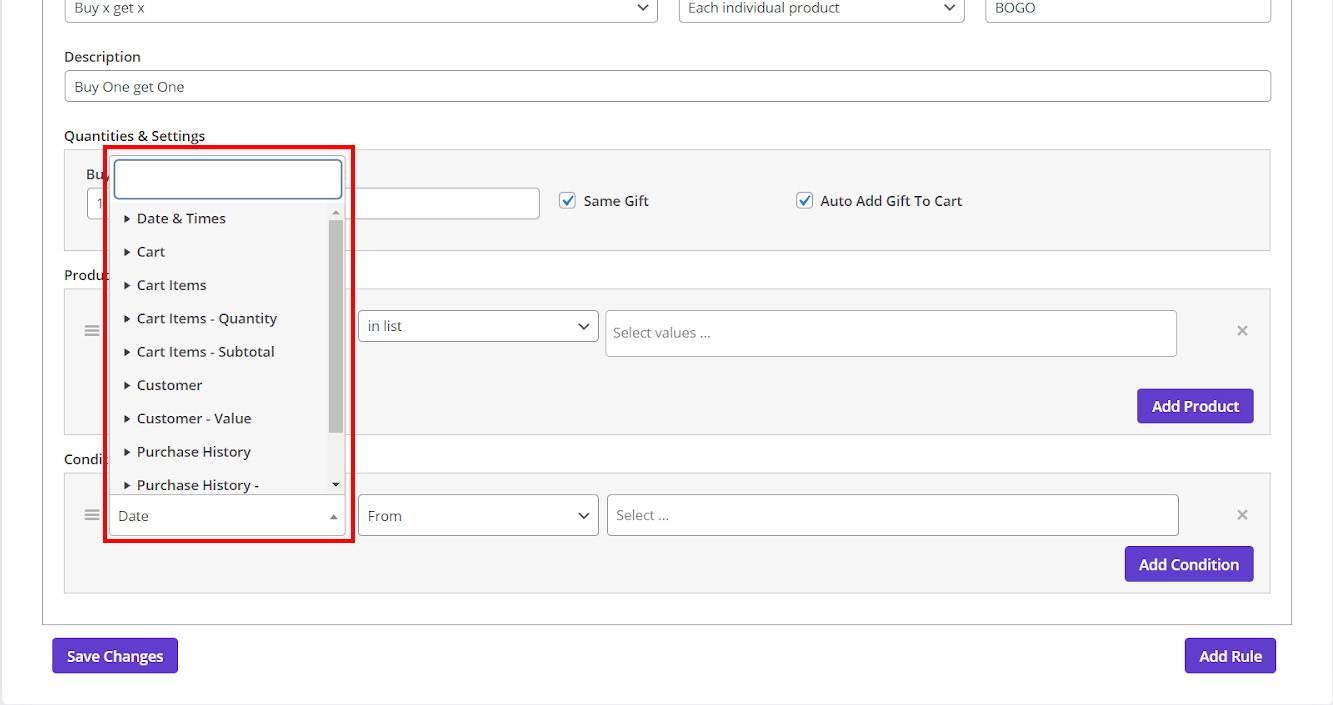Disable Auto Add Gift To Cart
This screenshot has height=705, width=1333.
[804, 201]
